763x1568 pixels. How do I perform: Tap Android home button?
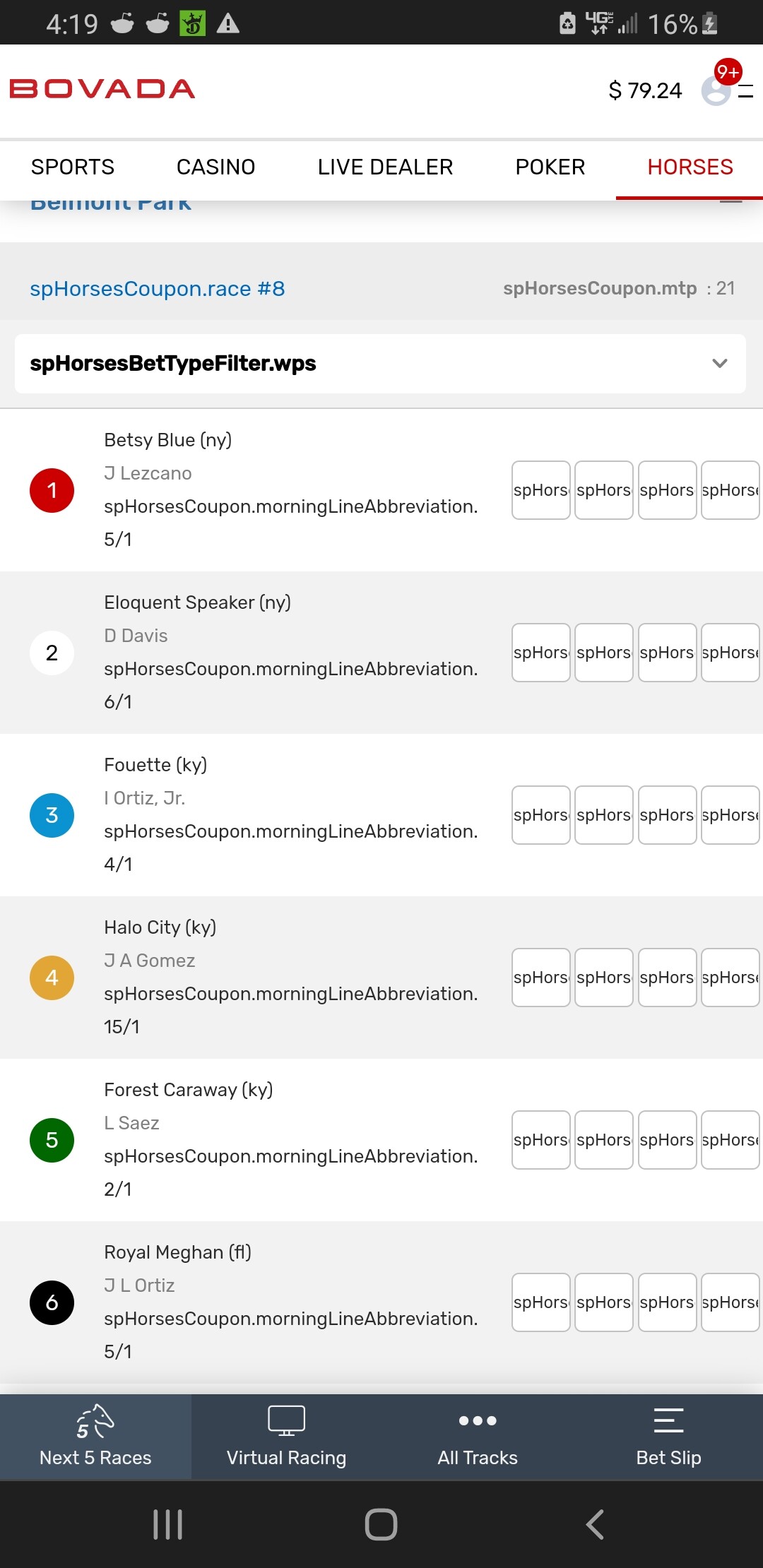click(x=381, y=1524)
